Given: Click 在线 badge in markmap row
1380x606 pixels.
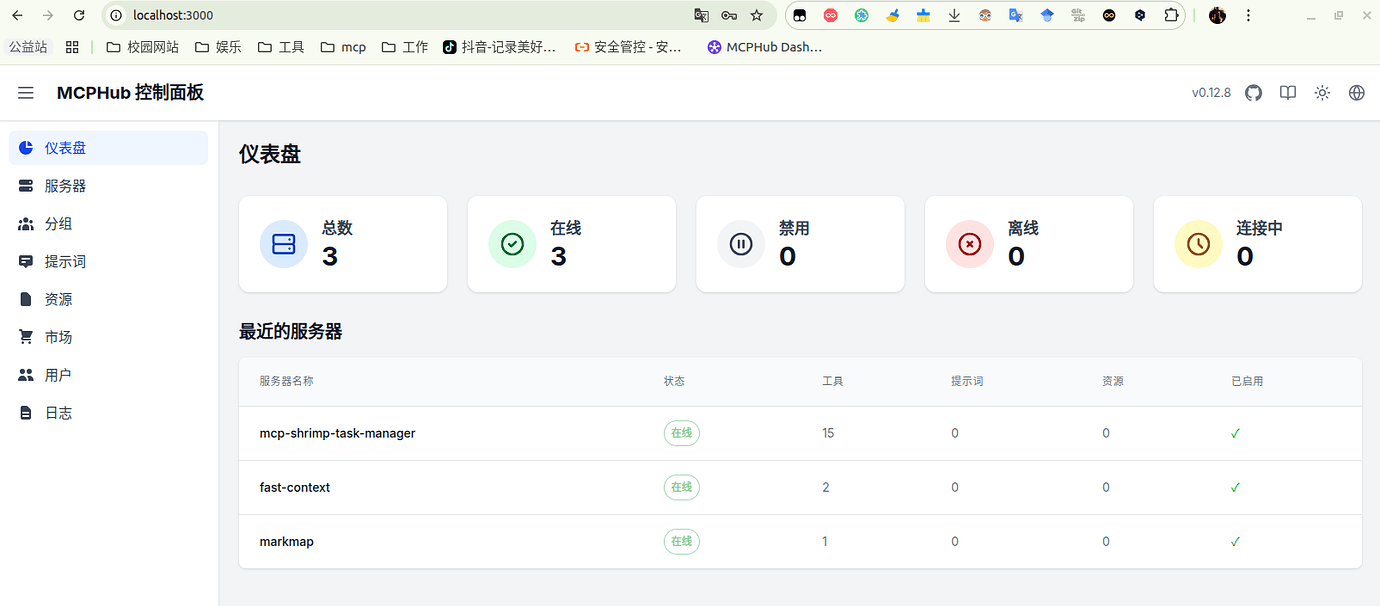Looking at the screenshot, I should coord(682,541).
